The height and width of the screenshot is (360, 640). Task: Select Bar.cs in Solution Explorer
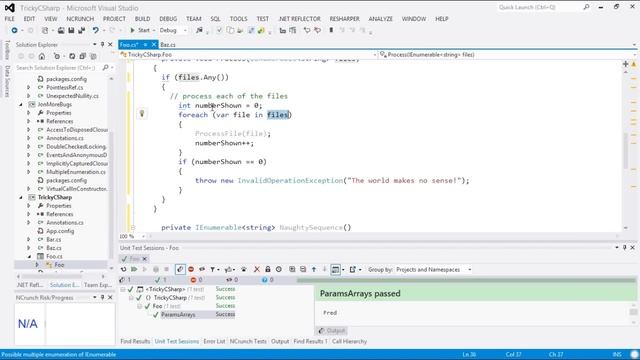[x=53, y=240]
